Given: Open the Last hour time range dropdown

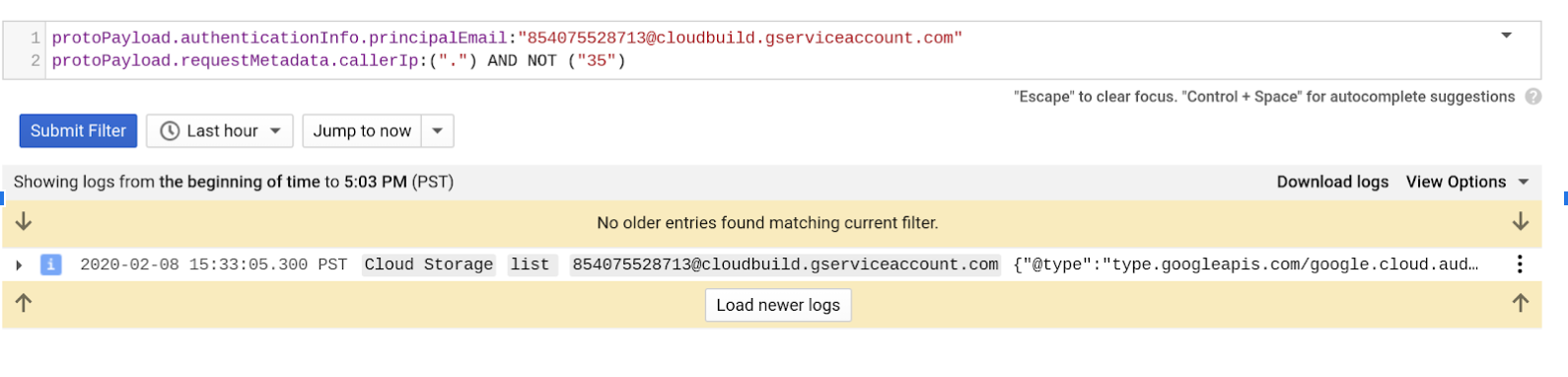Looking at the screenshot, I should (220, 131).
